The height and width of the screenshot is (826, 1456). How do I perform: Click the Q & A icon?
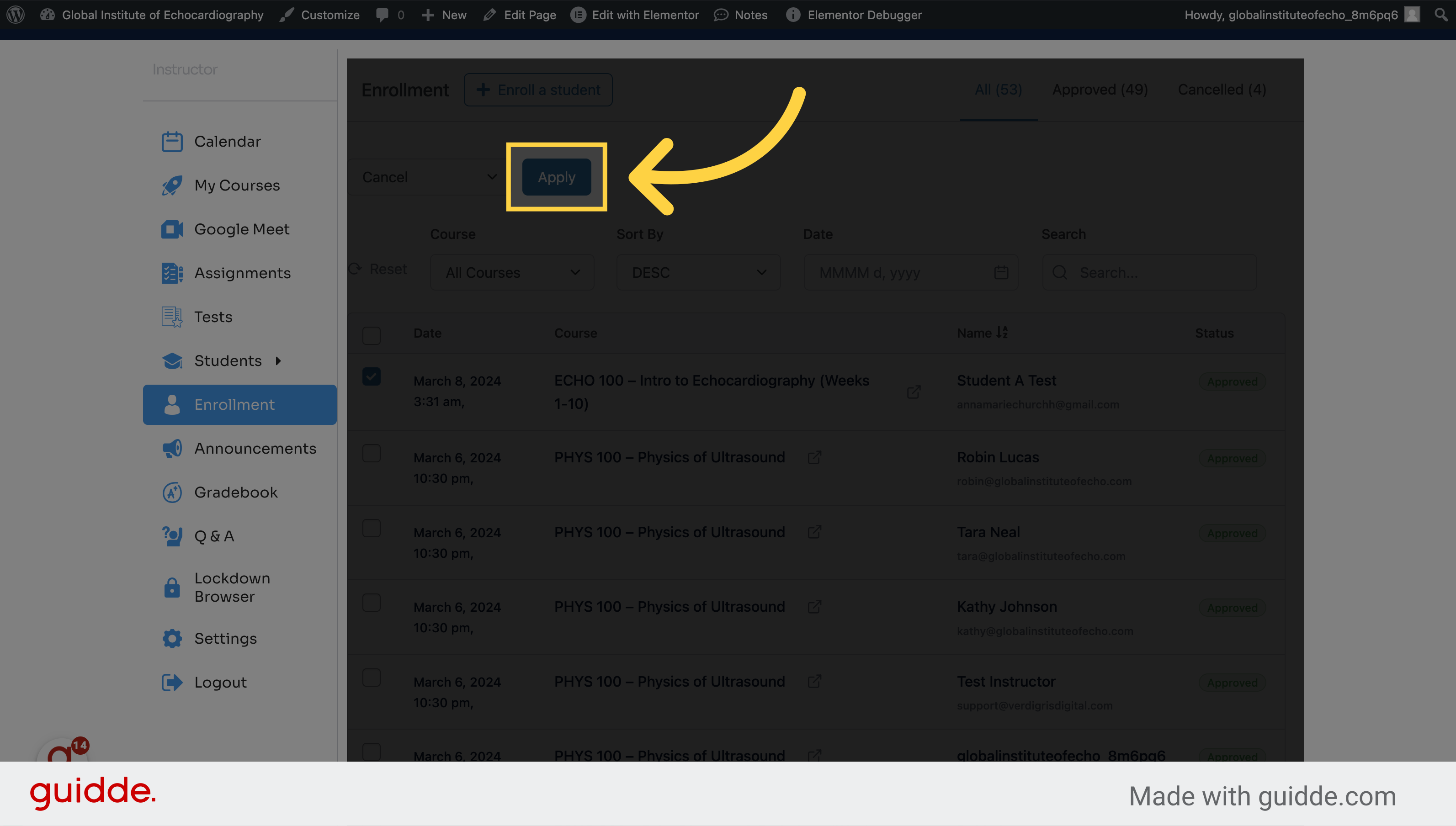pyautogui.click(x=172, y=536)
